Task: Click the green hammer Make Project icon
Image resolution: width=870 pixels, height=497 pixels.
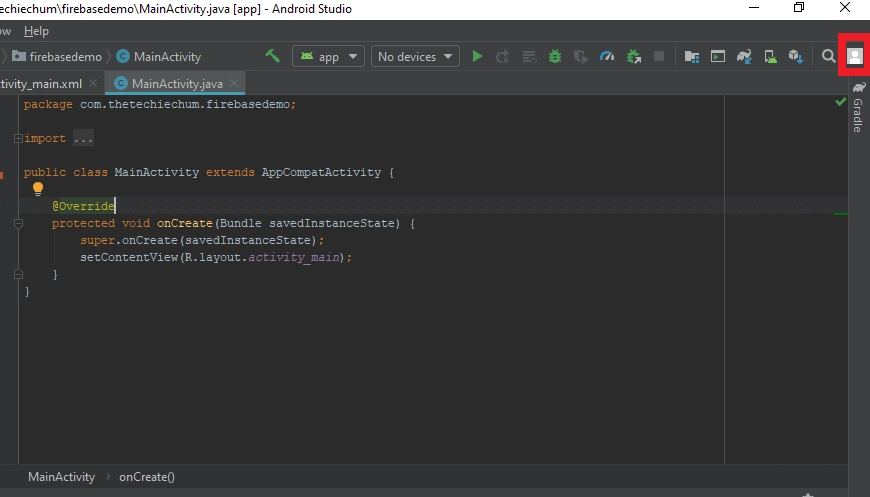Action: click(272, 56)
